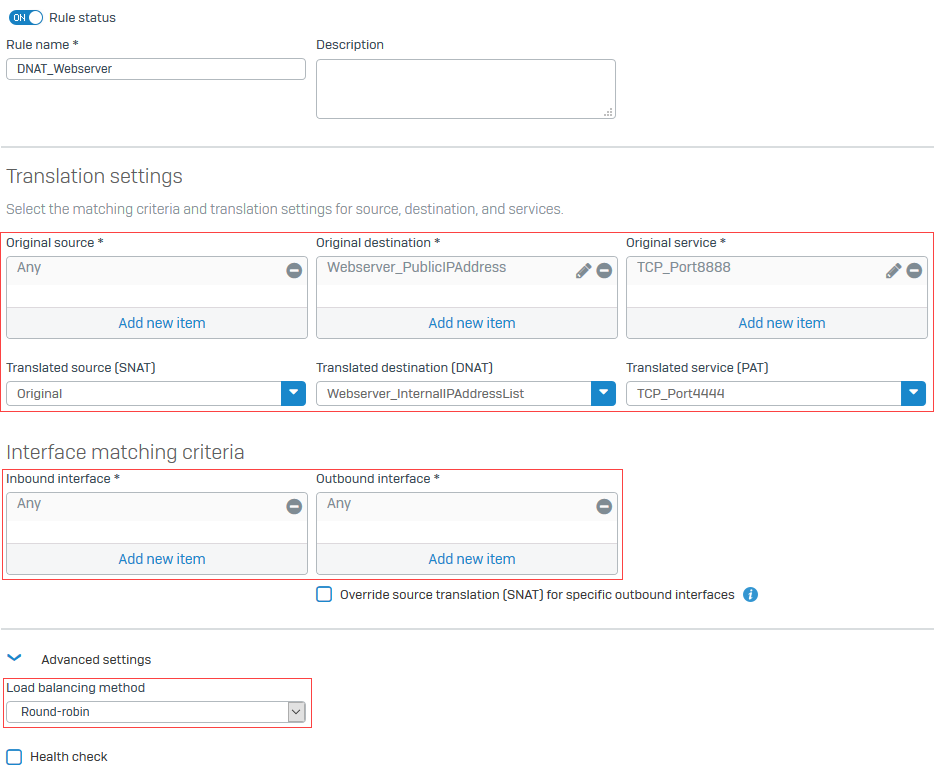Open Translated destination (DNAT) dropdown

tap(603, 394)
